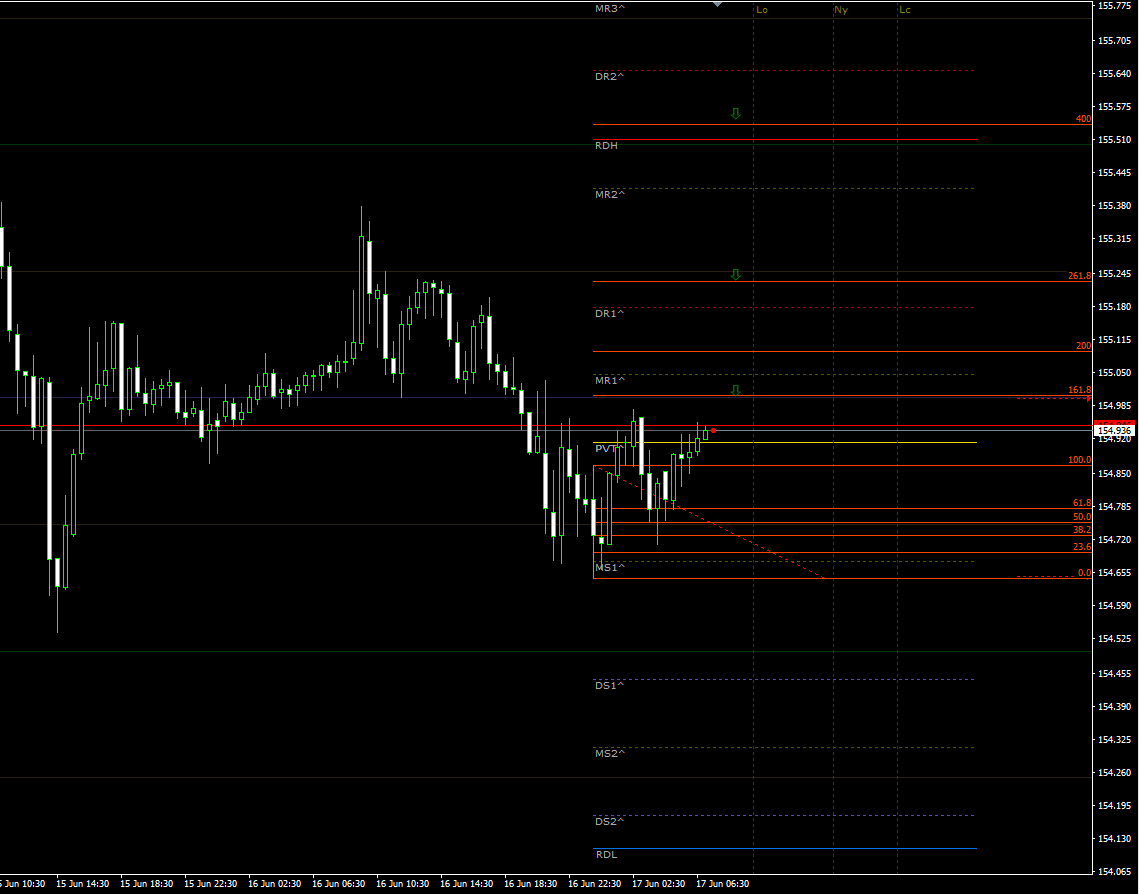Viewport: 1139px width, 894px height.
Task: Click the chart shift triangle marker at top
Action: click(717, 4)
